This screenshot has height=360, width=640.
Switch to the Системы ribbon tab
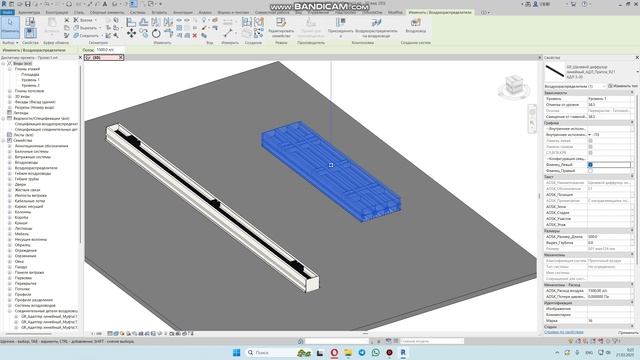(x=138, y=12)
